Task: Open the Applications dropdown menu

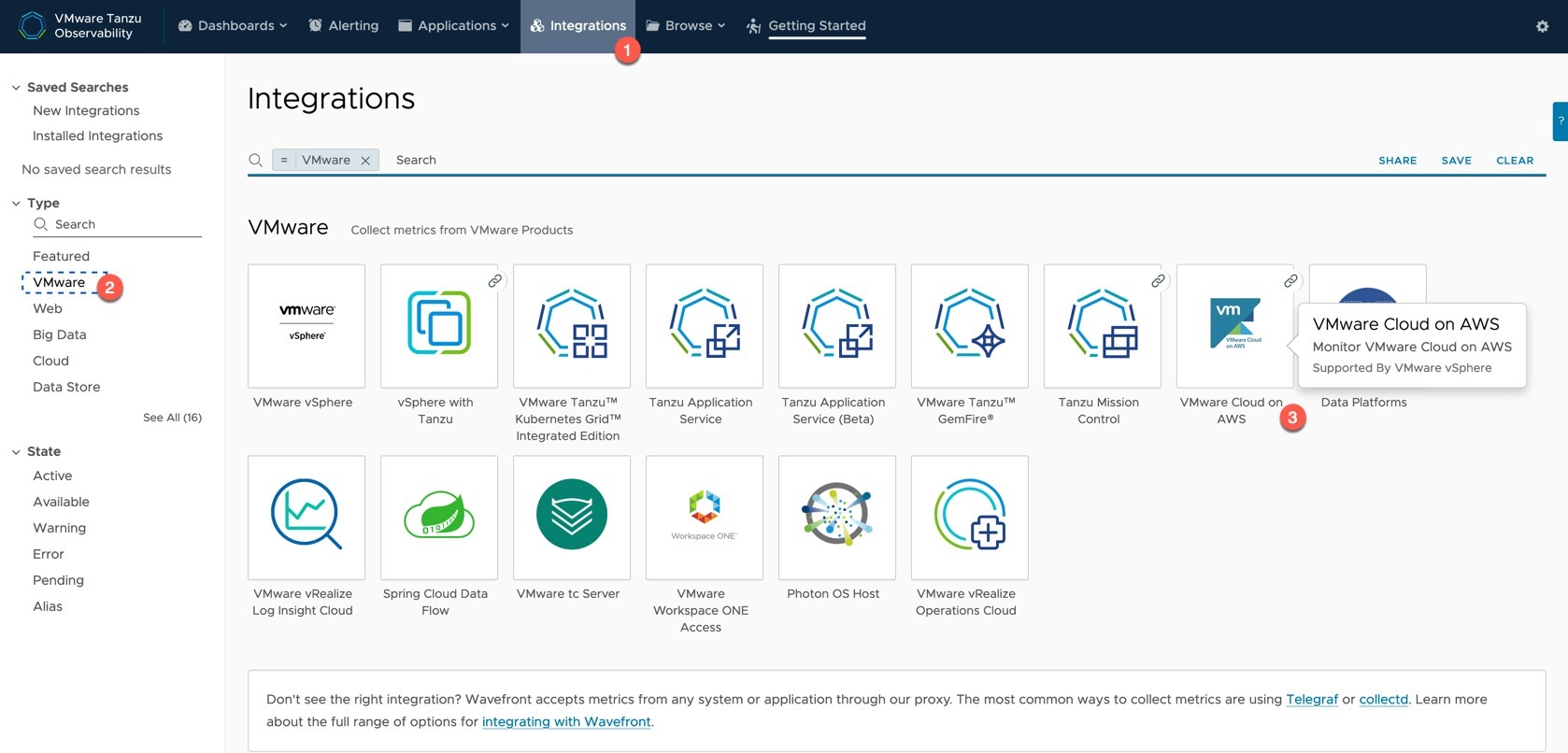Action: pyautogui.click(x=453, y=26)
